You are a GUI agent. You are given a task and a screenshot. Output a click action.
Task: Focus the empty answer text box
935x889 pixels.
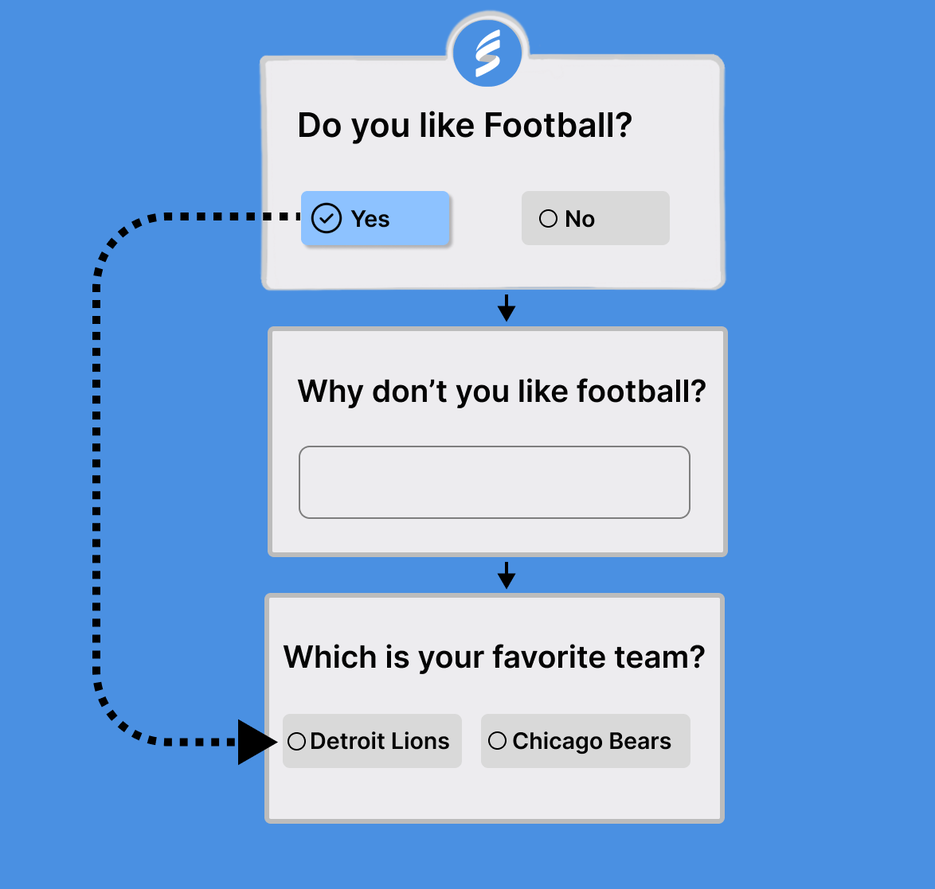(x=494, y=482)
